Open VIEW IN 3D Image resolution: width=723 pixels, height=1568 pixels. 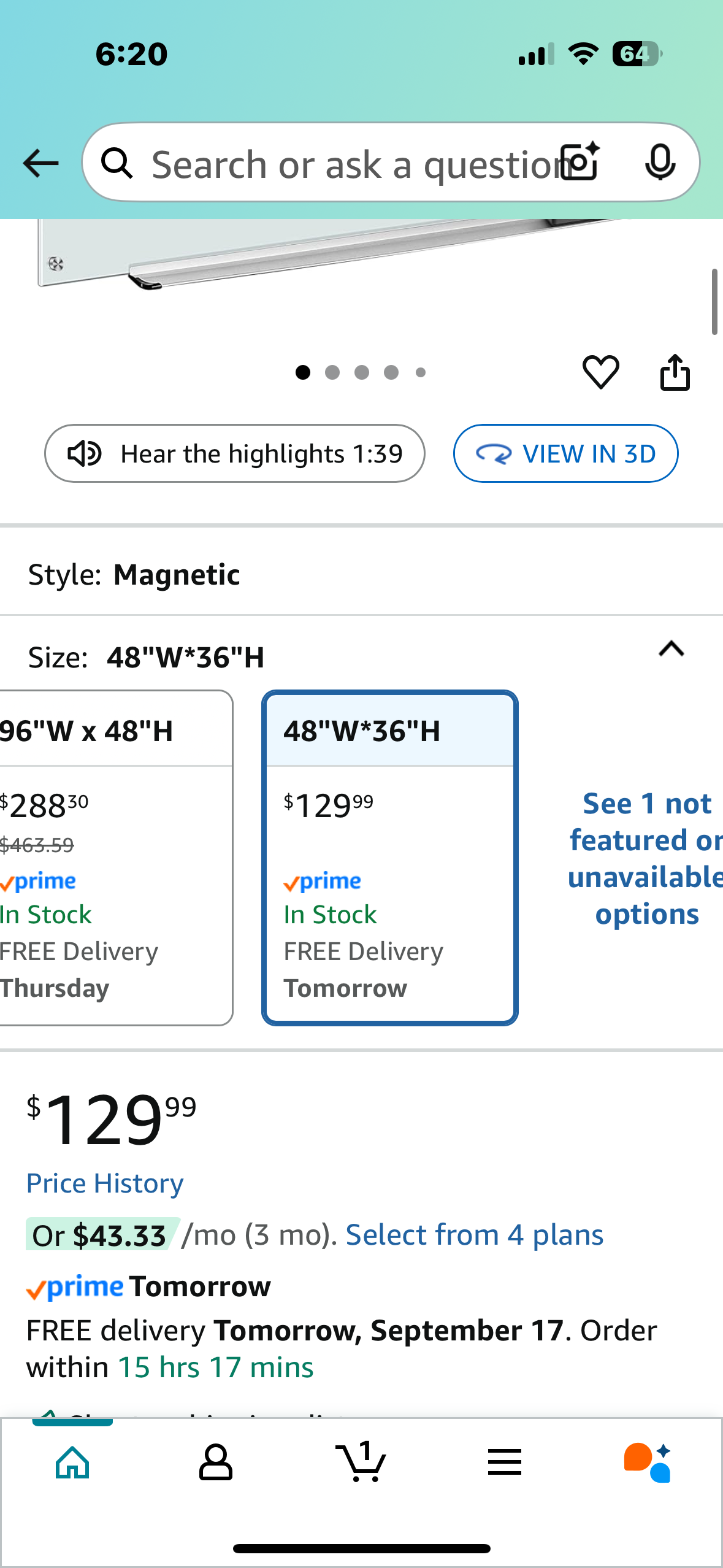pyautogui.click(x=565, y=453)
